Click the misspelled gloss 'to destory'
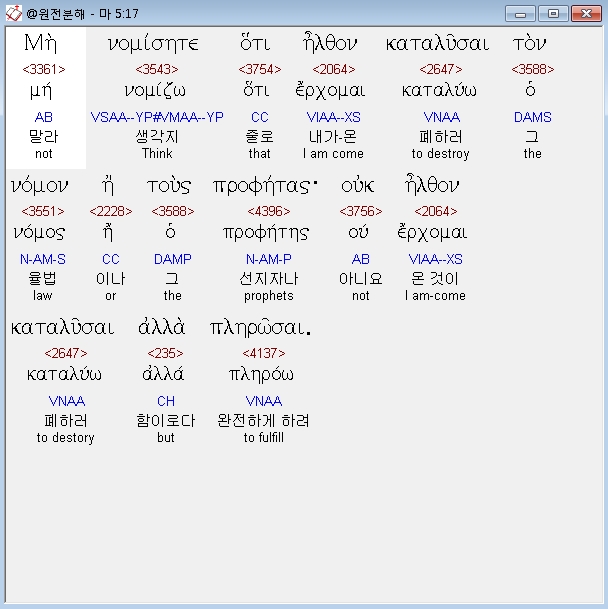608x609 pixels. 66,438
